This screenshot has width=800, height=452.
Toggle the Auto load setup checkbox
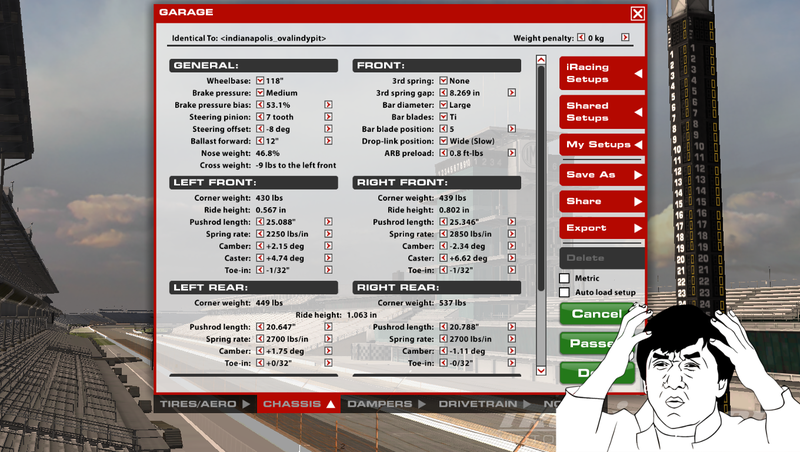click(564, 292)
